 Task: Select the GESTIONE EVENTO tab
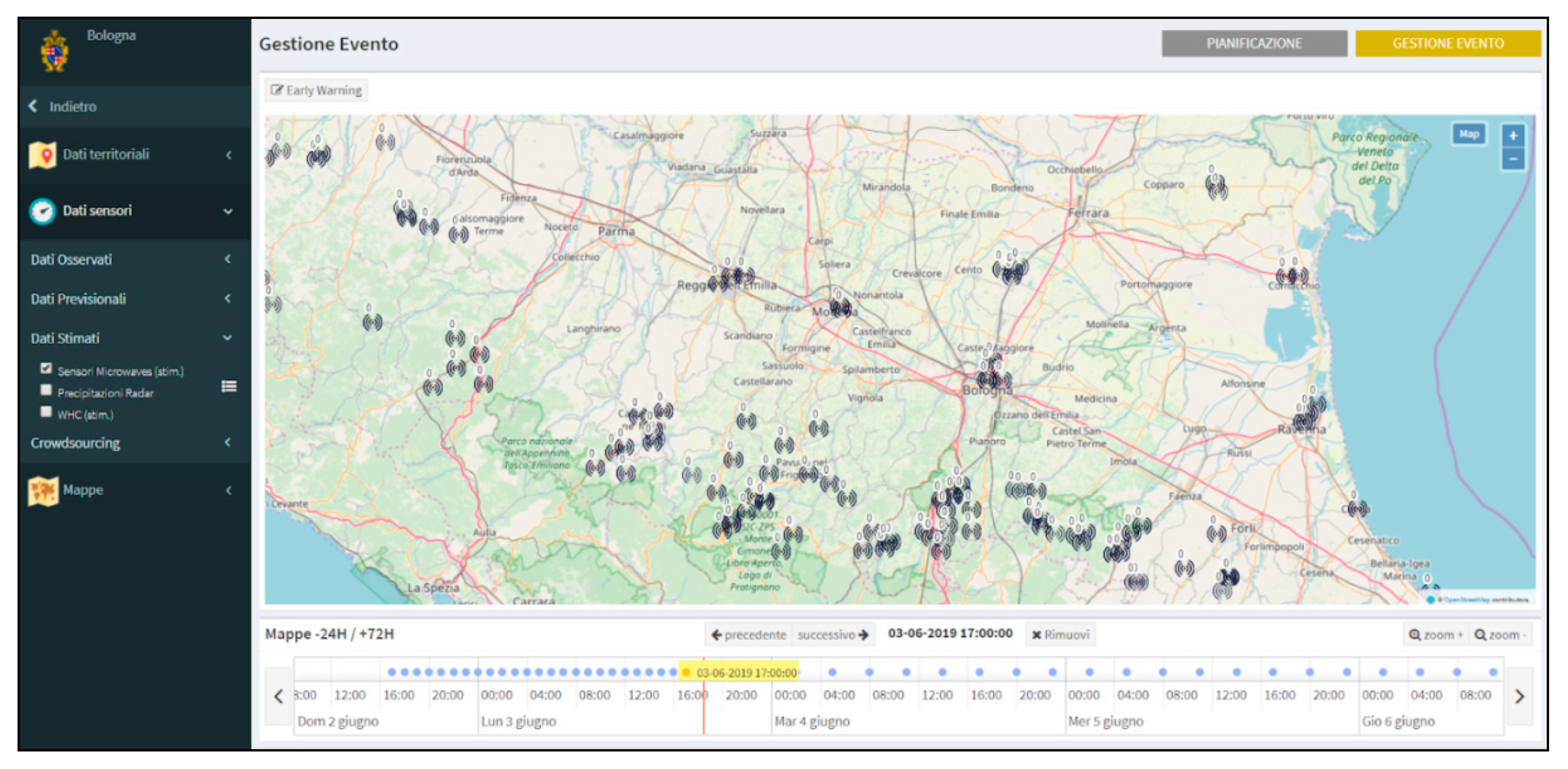[1447, 43]
